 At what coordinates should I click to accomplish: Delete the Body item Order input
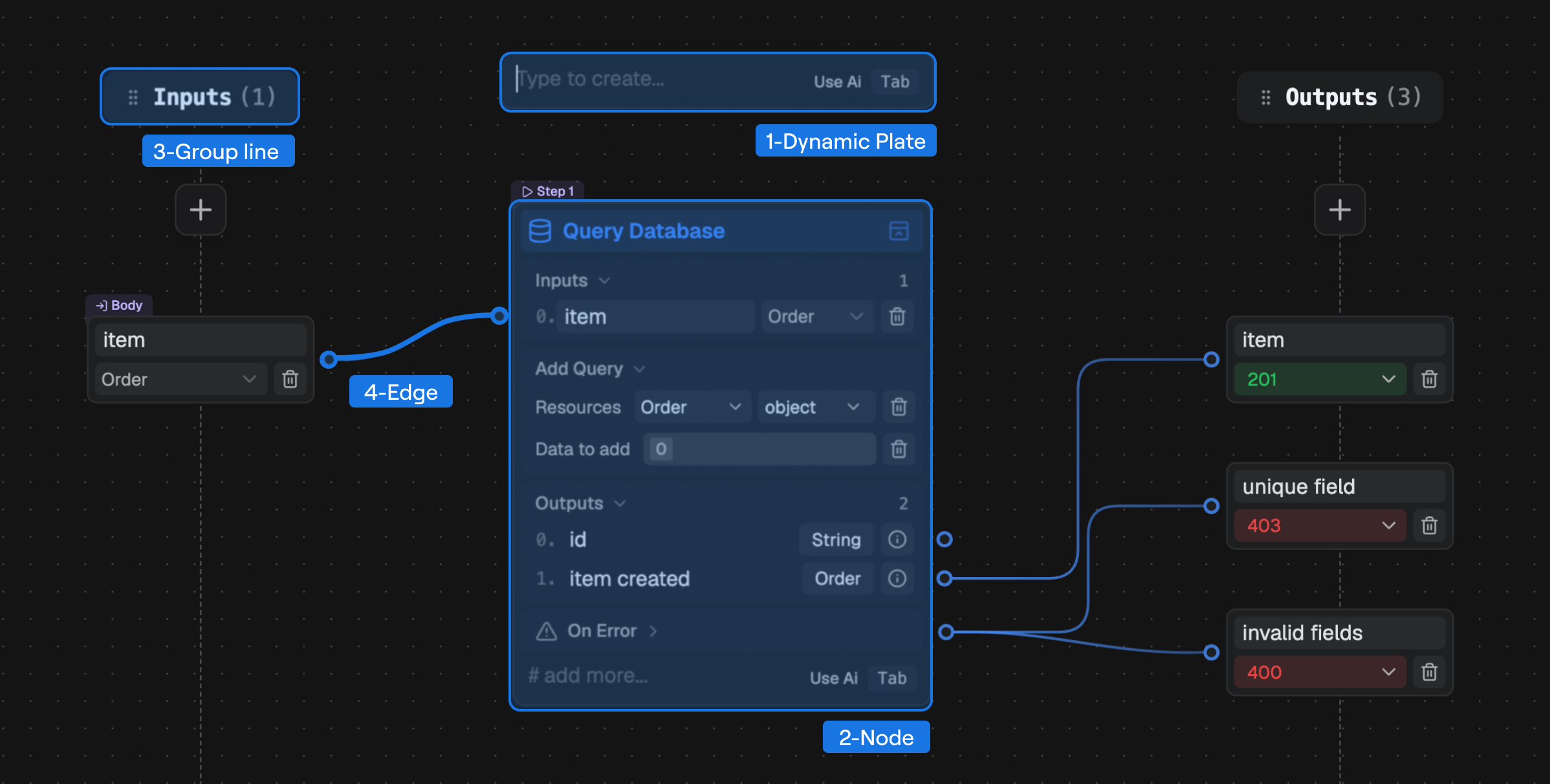pyautogui.click(x=290, y=379)
